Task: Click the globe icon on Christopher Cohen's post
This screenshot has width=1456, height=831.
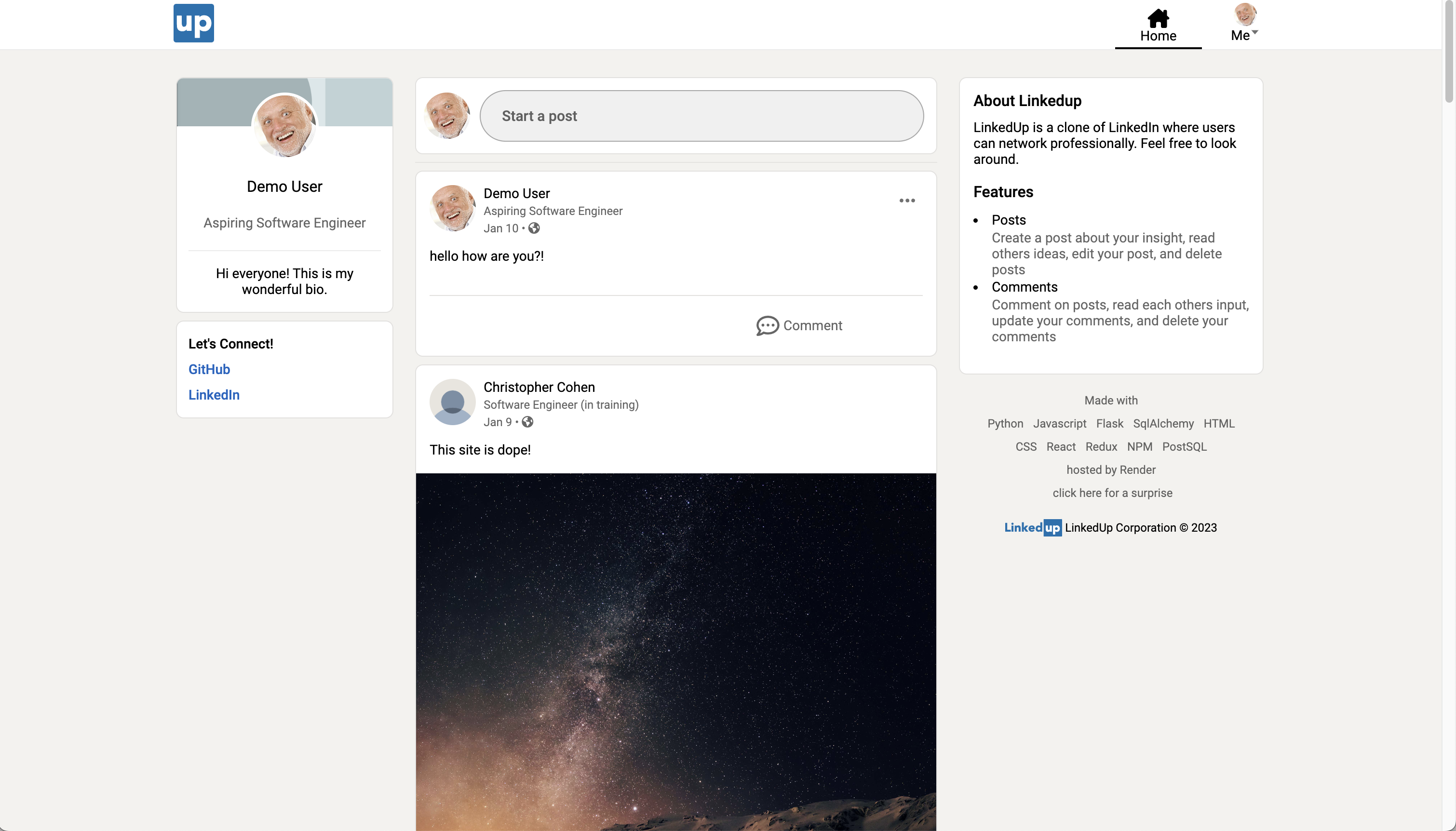Action: pos(528,422)
